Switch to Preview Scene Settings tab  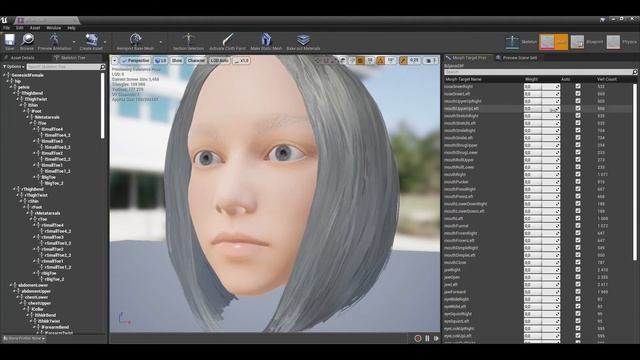pos(516,58)
